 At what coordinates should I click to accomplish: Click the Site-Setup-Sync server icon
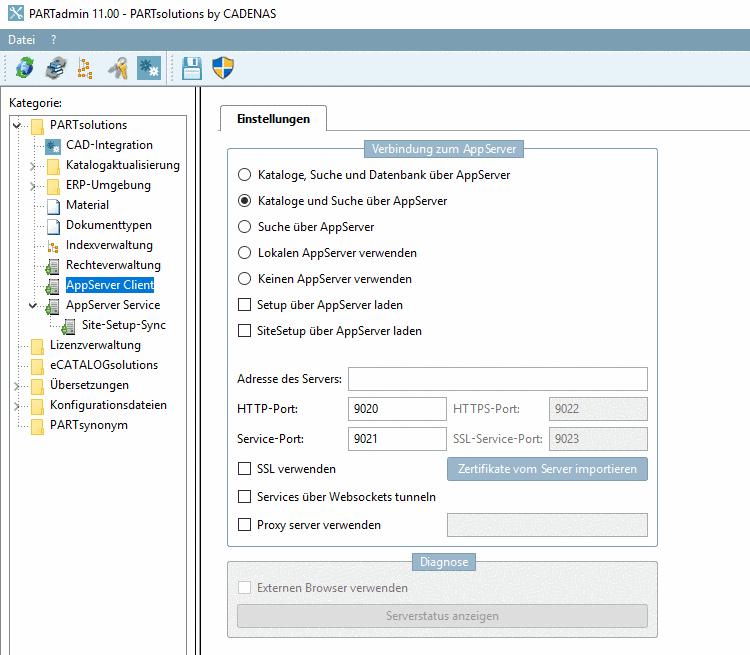[x=68, y=327]
